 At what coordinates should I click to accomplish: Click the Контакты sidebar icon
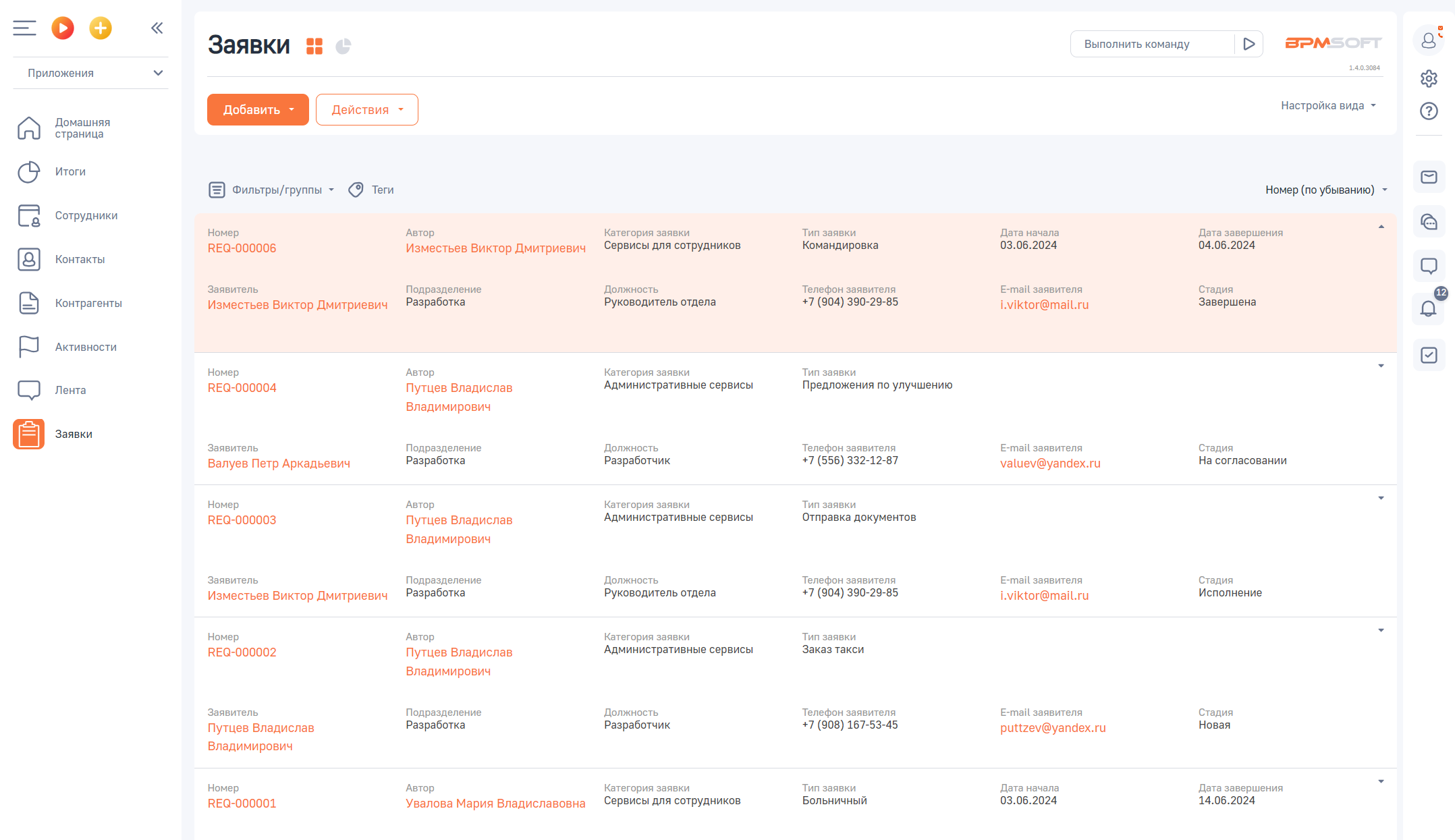coord(29,260)
